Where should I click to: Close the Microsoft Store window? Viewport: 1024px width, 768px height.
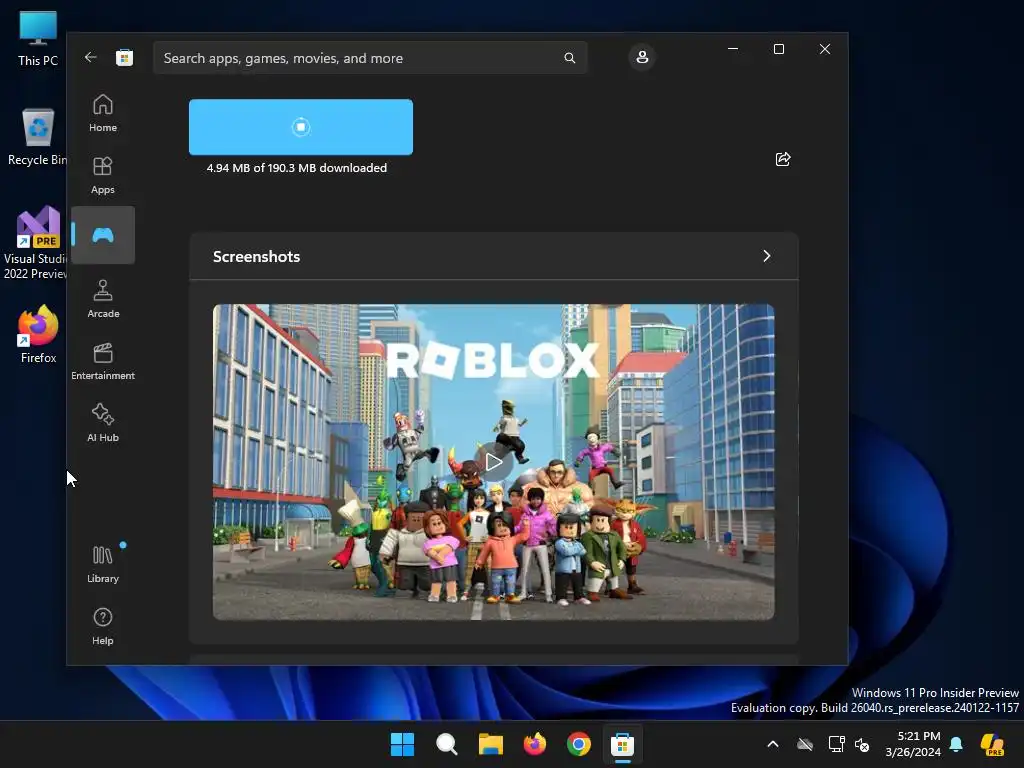[x=825, y=49]
